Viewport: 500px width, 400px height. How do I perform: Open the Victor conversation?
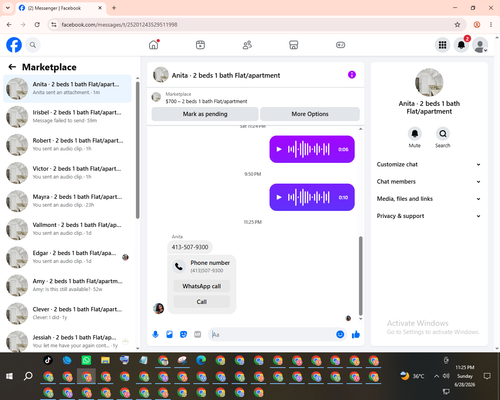click(x=67, y=173)
